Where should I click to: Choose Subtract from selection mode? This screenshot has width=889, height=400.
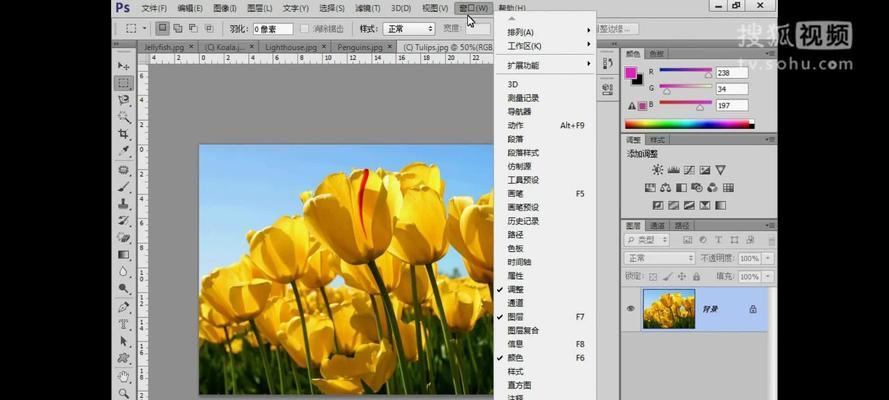(193, 28)
